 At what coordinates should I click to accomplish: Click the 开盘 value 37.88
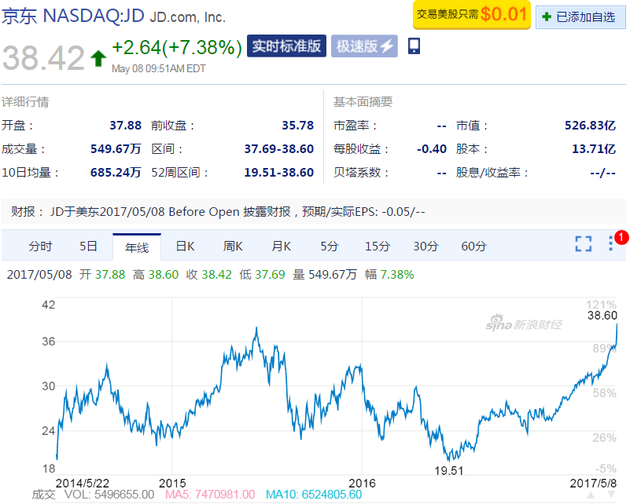125,125
